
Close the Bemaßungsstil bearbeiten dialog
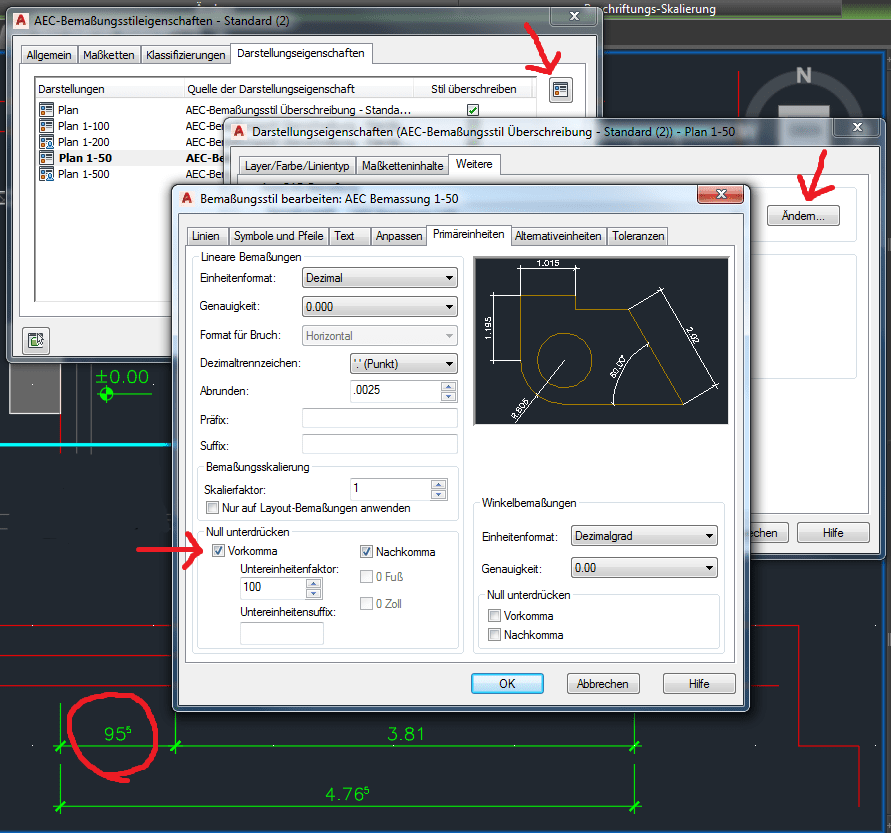720,194
